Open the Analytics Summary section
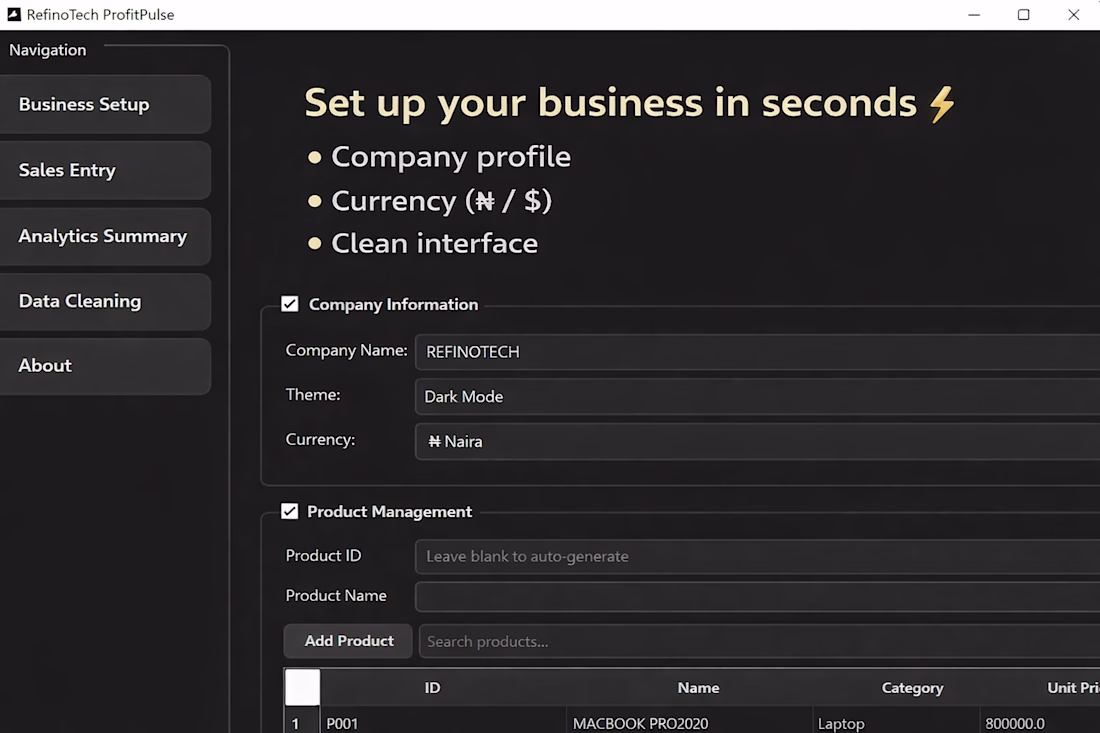The image size is (1100, 733). (105, 236)
